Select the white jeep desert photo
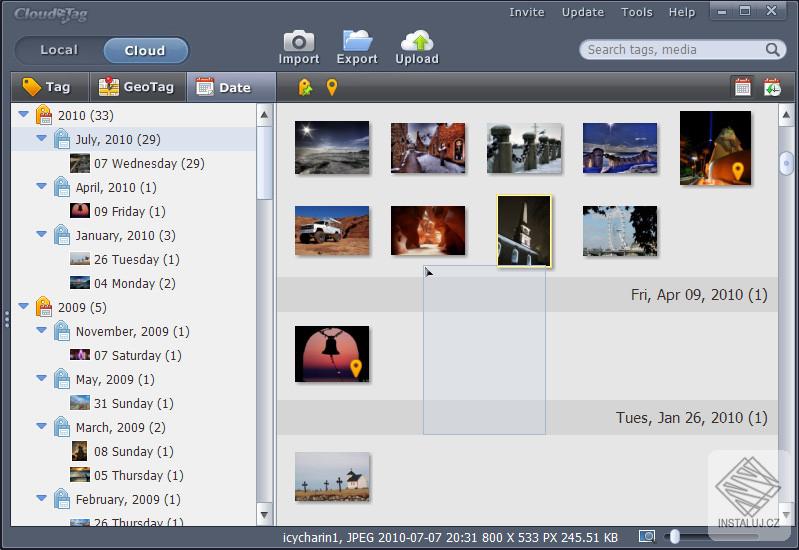The image size is (799, 550). (332, 230)
